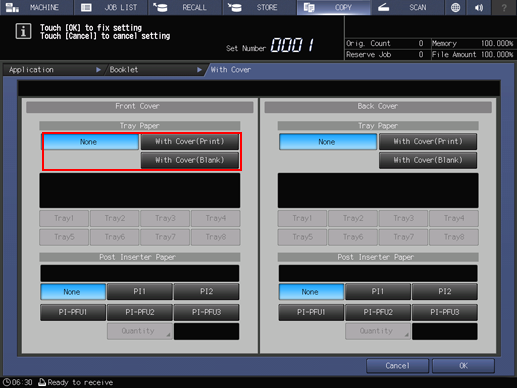Choose Tray2 under Back Cover
The height and width of the screenshot is (388, 517).
click(x=353, y=218)
